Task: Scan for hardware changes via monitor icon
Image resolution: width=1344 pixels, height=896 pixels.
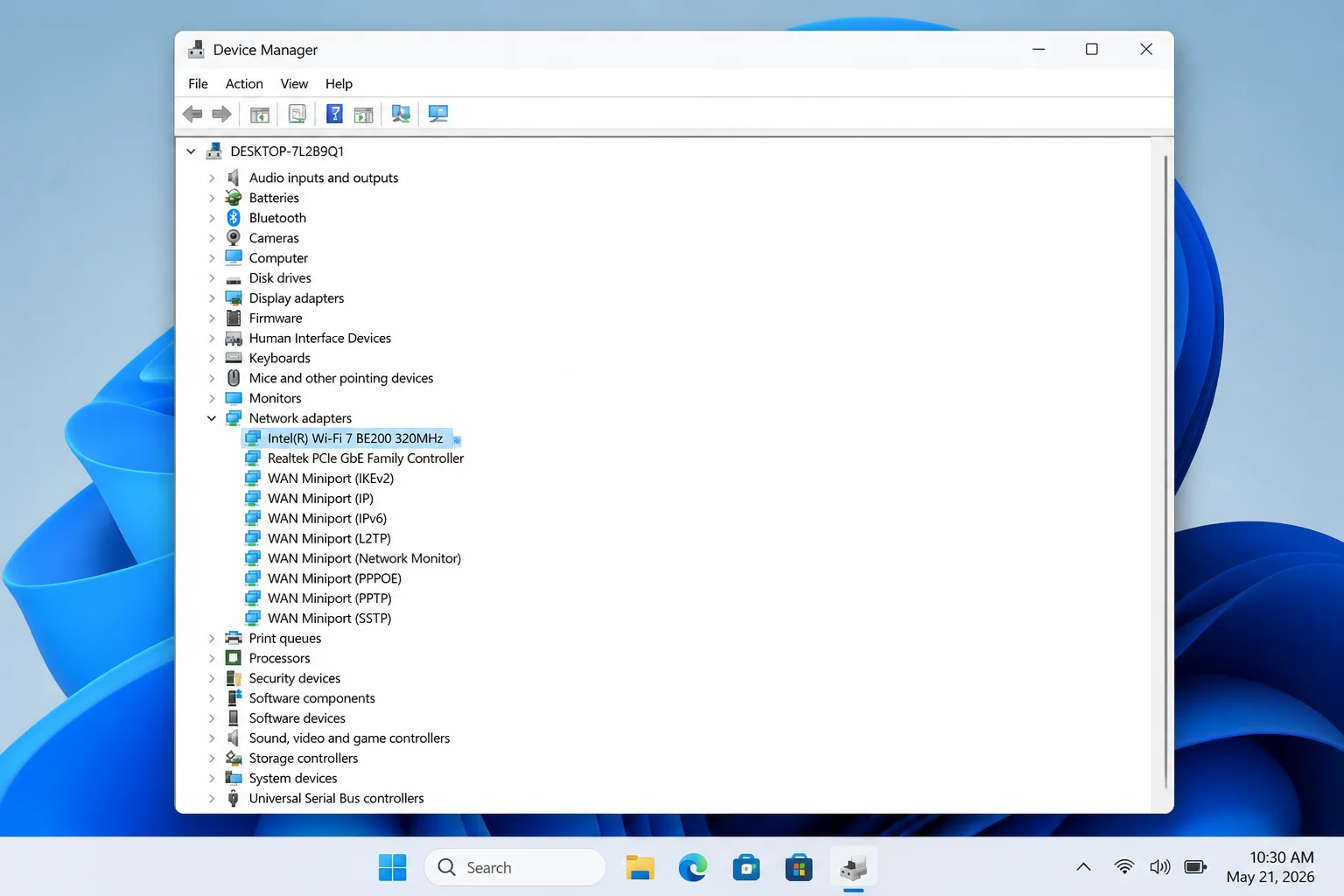Action: pyautogui.click(x=438, y=114)
